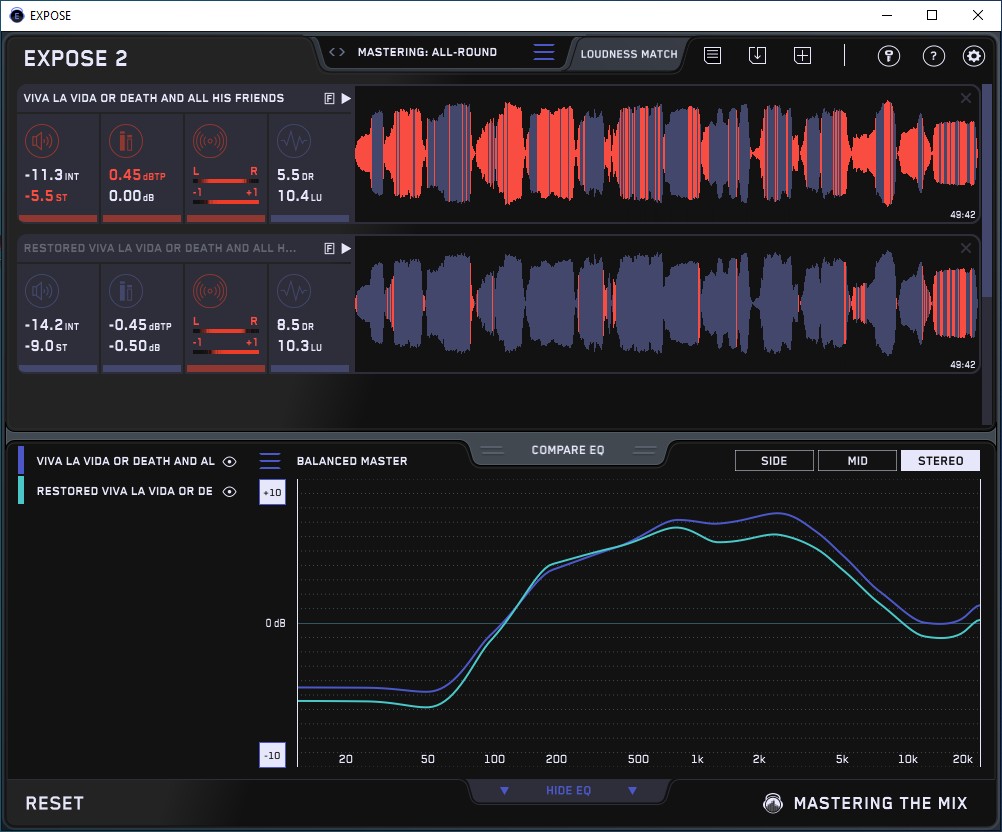The height and width of the screenshot is (832, 1002).
Task: Click the add track plus icon
Action: click(802, 56)
